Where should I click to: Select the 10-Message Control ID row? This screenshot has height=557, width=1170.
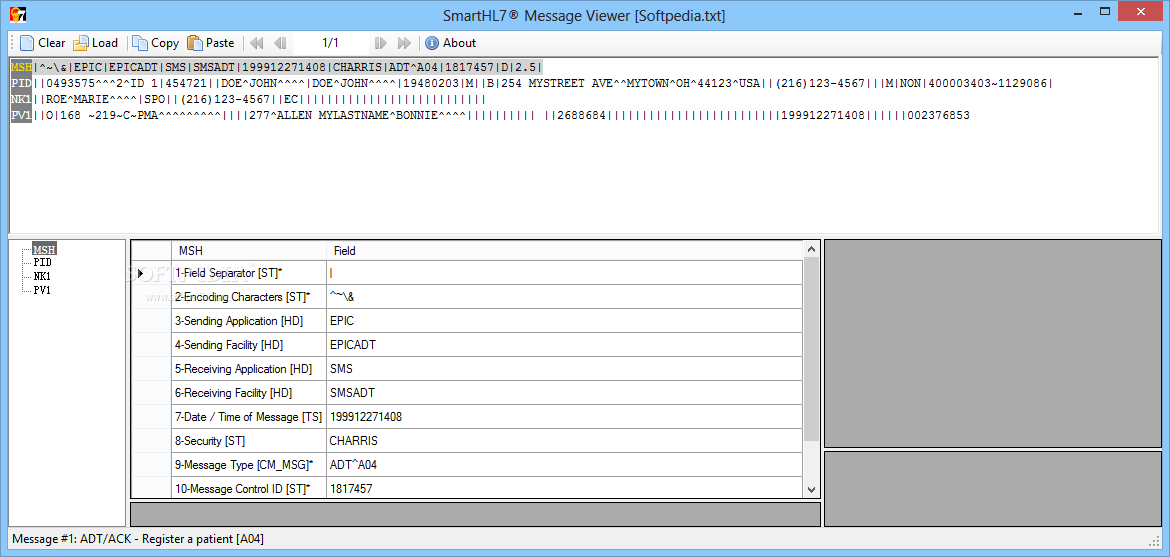467,488
